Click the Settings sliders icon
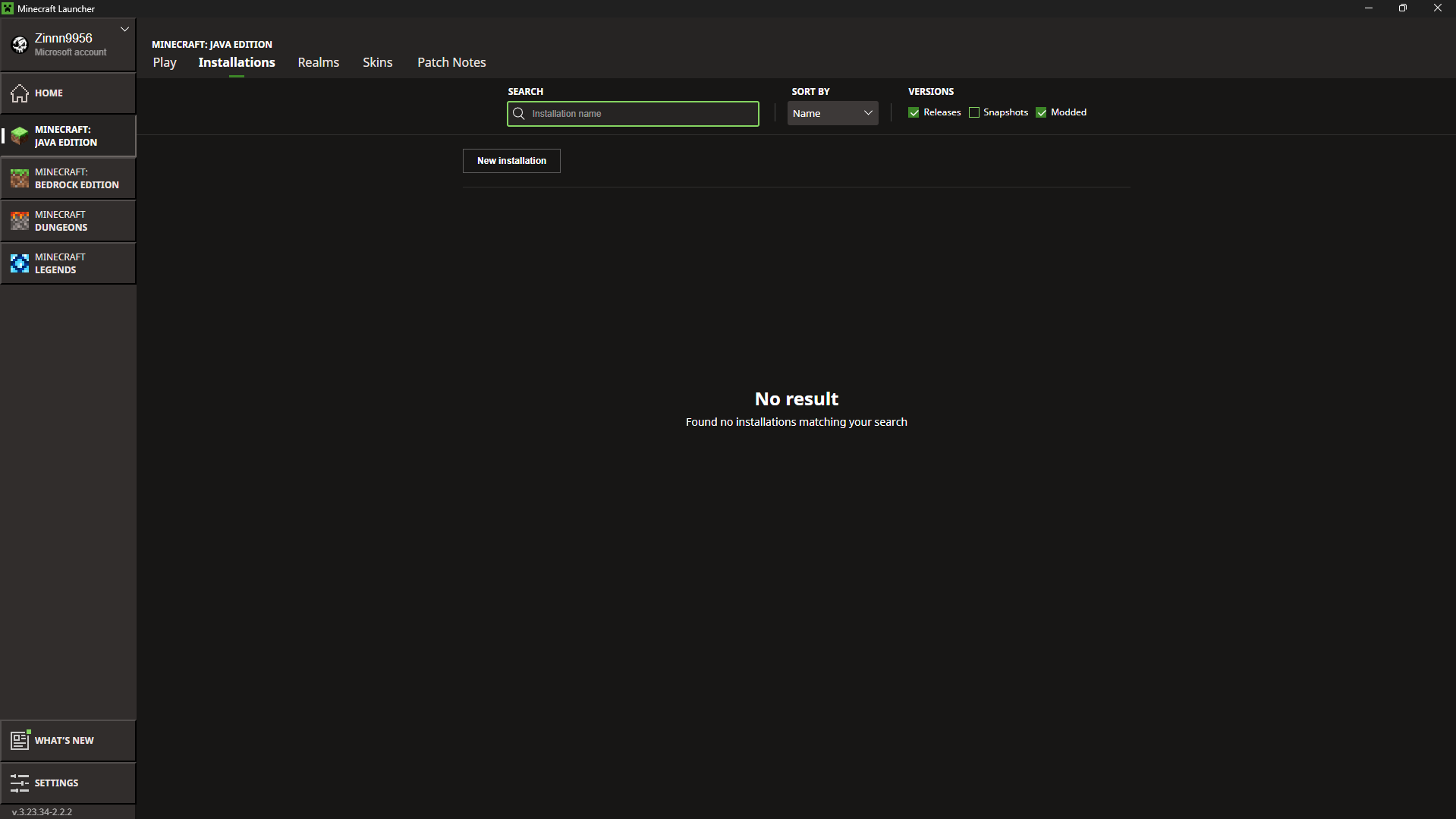The height and width of the screenshot is (819, 1456). (20, 783)
